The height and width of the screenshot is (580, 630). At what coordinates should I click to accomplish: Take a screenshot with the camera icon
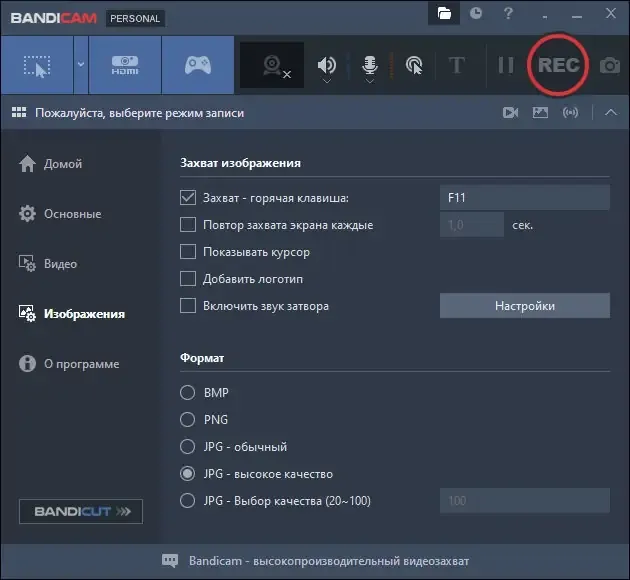point(610,65)
